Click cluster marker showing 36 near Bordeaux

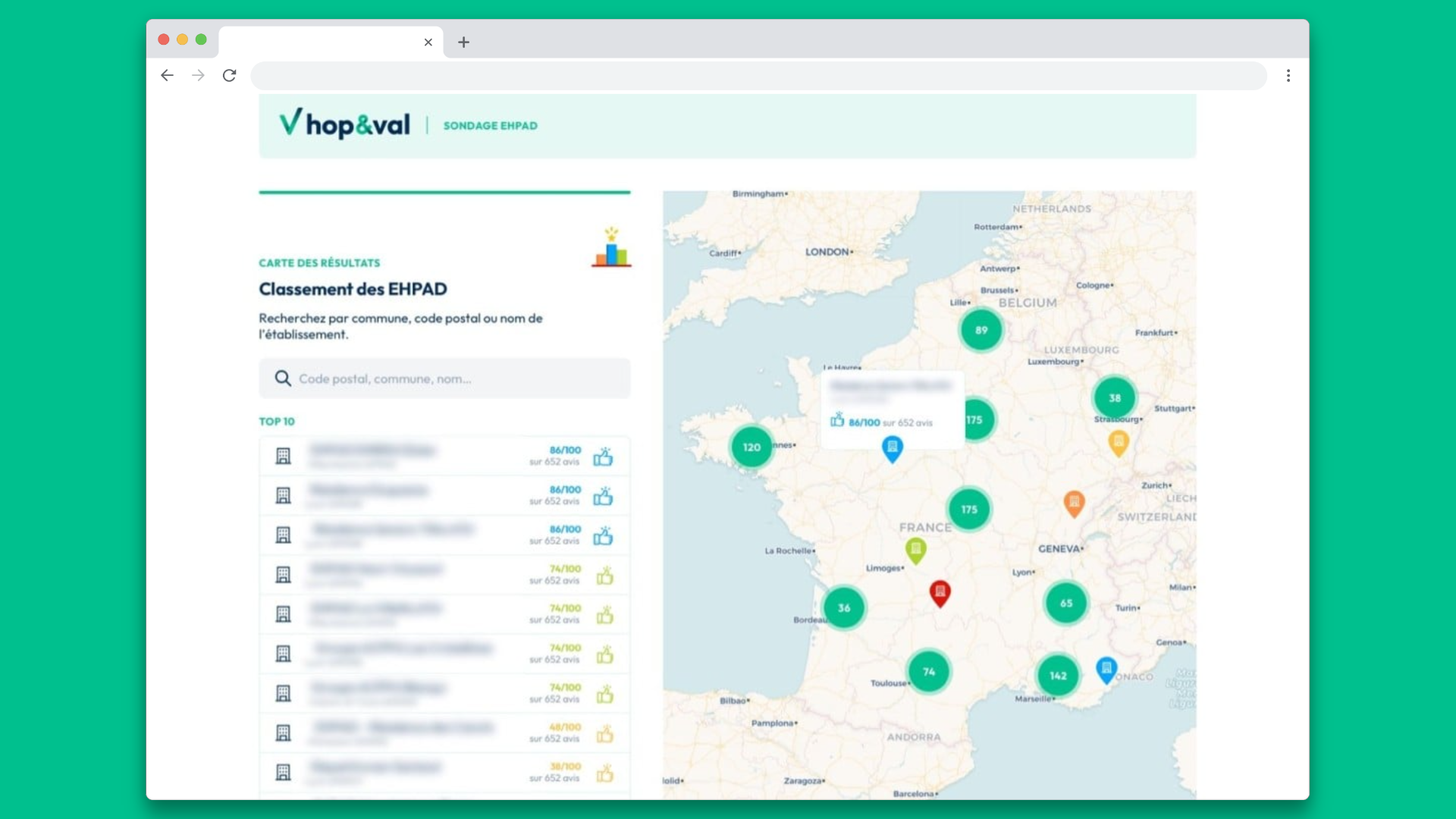point(844,608)
